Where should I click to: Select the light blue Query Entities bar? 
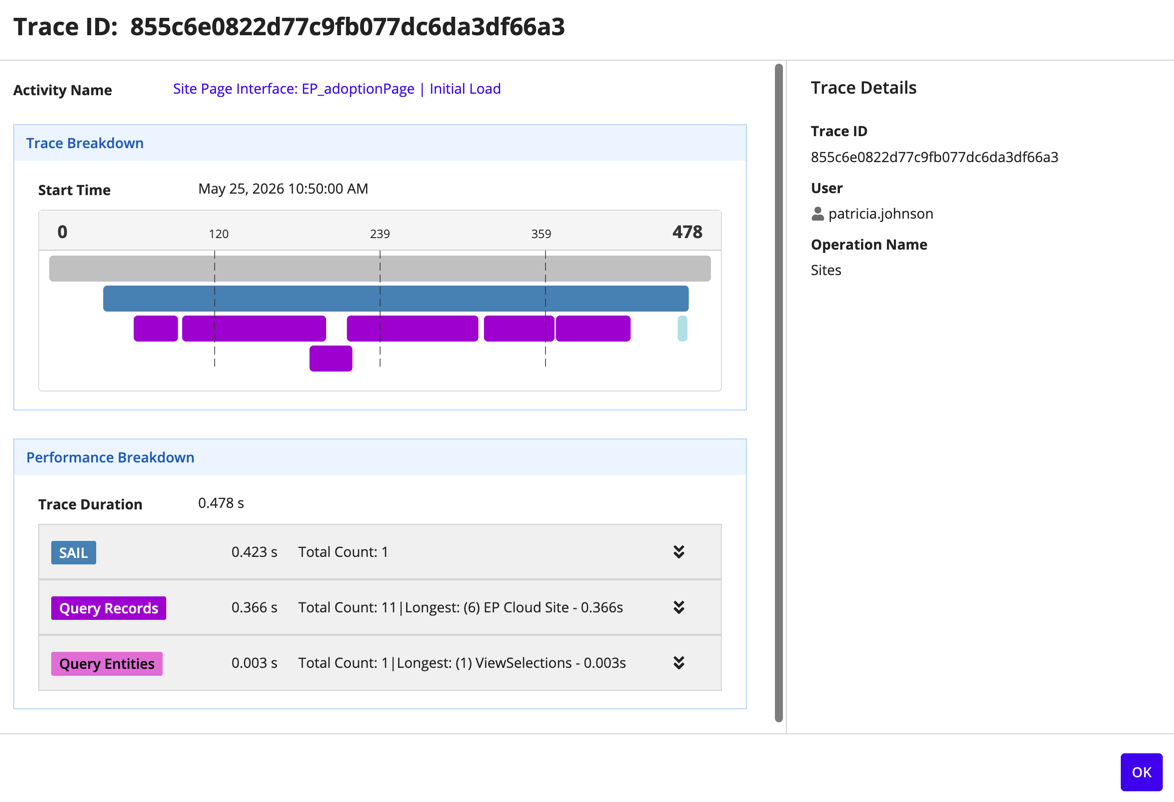(682, 329)
